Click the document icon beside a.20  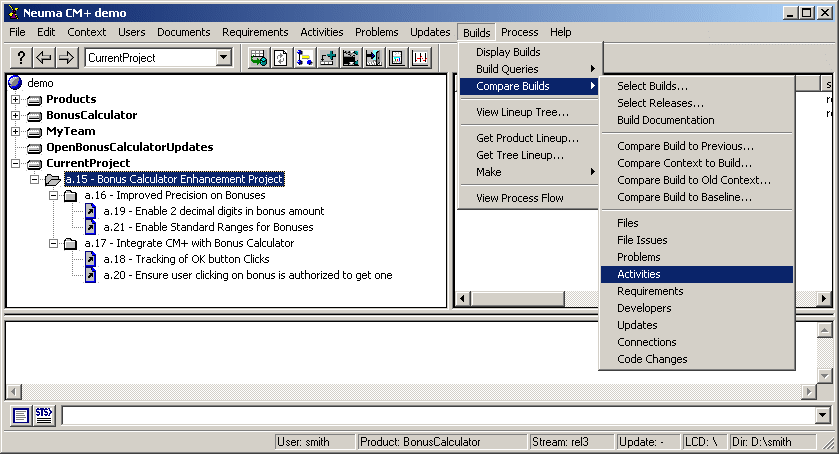(x=90, y=275)
